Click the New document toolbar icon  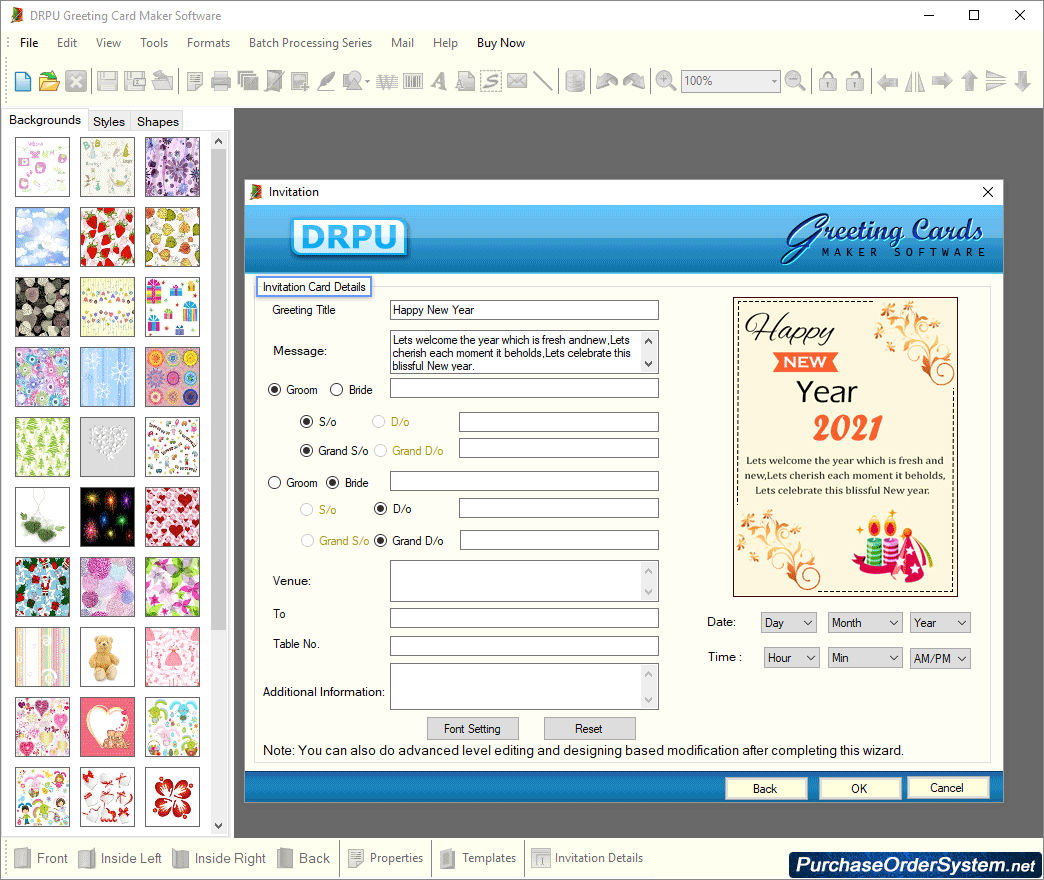pyautogui.click(x=23, y=81)
